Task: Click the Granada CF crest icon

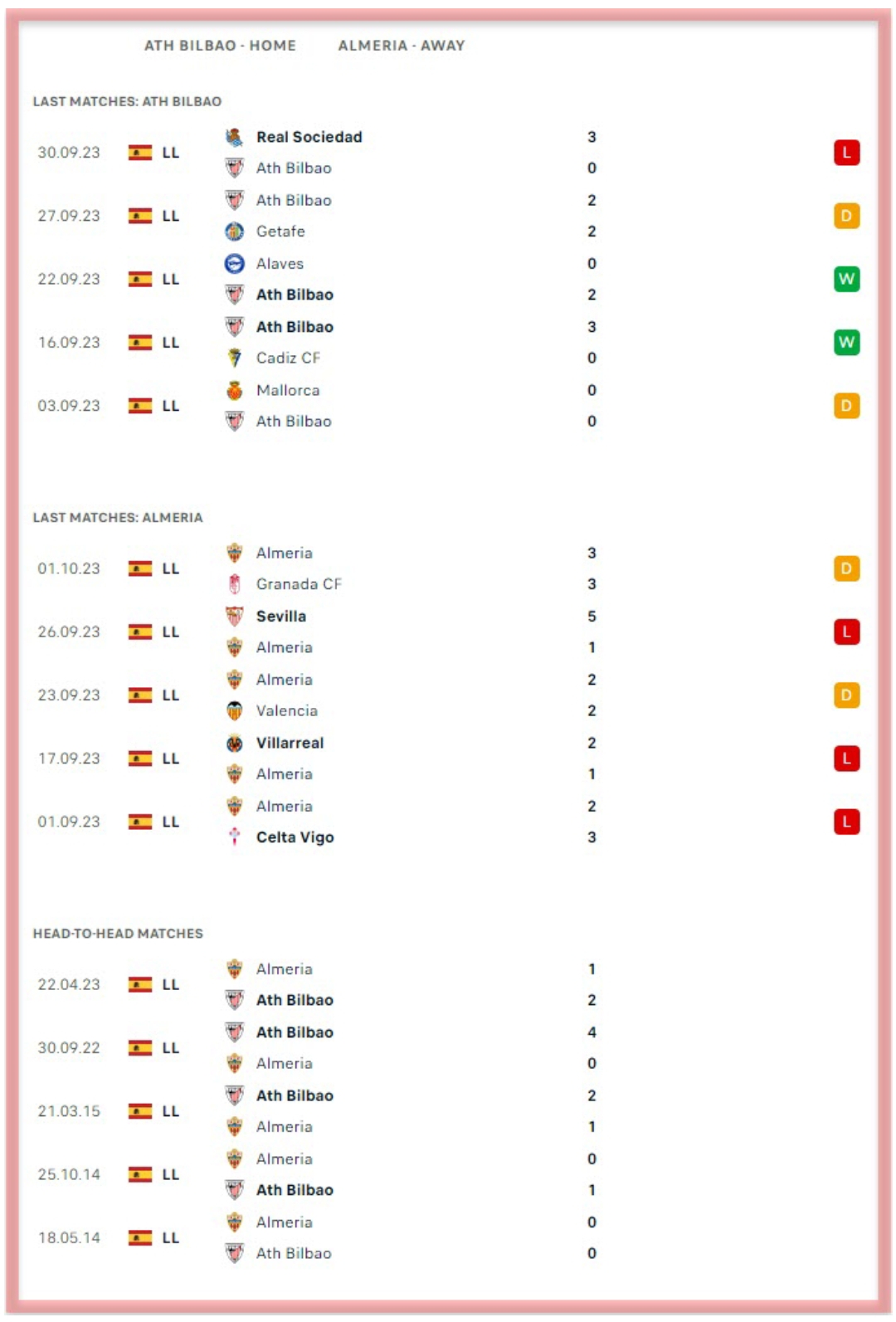Action: pyautogui.click(x=235, y=584)
